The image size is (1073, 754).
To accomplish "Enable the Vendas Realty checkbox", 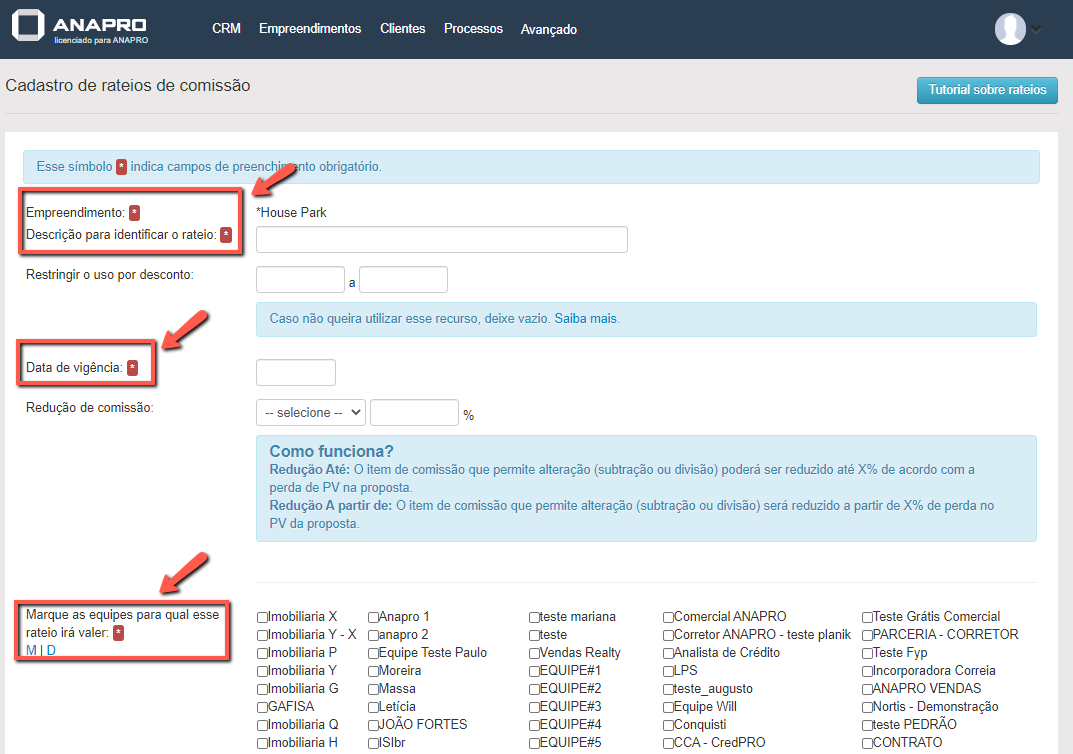I will coord(534,653).
